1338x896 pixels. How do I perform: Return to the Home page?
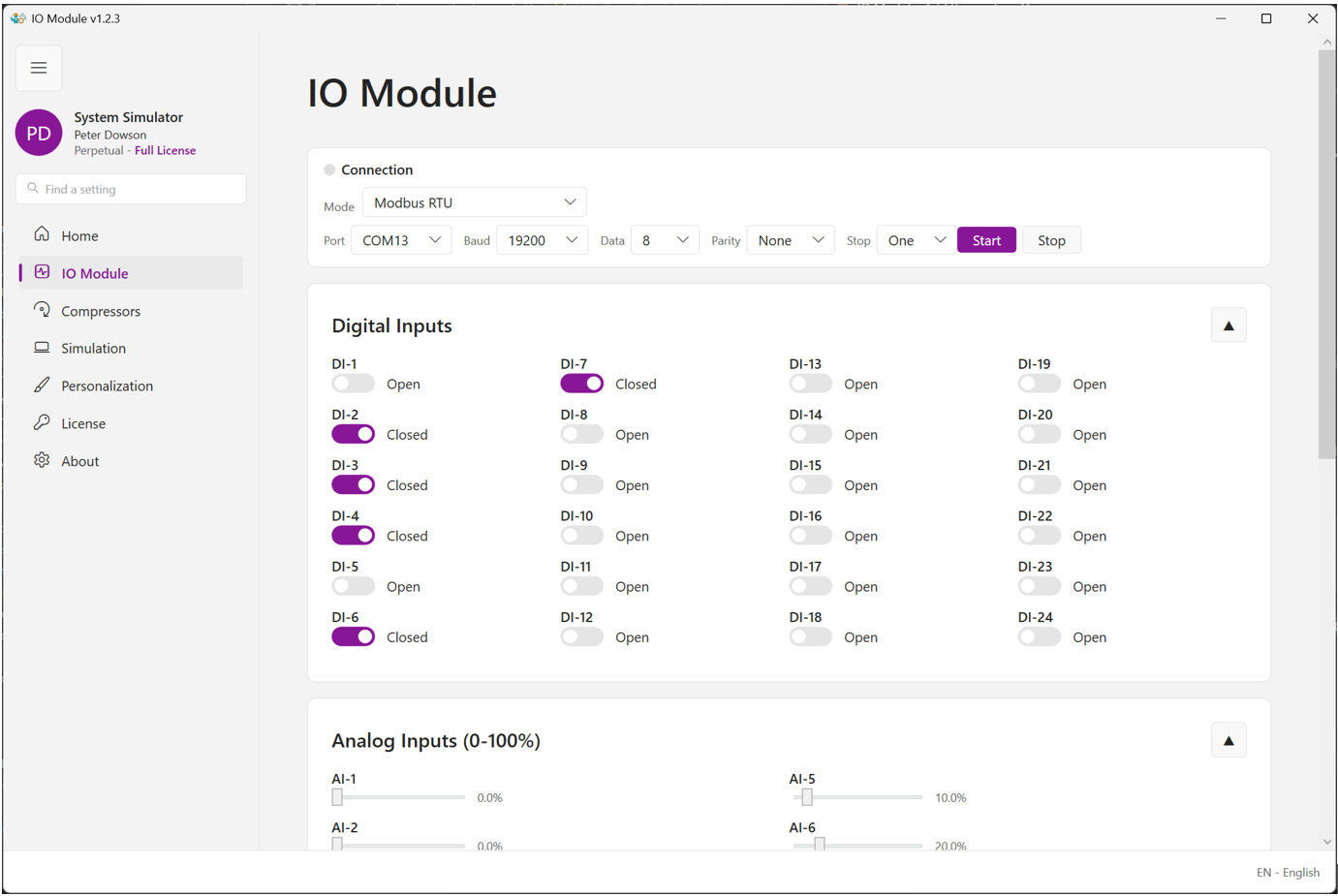[78, 235]
